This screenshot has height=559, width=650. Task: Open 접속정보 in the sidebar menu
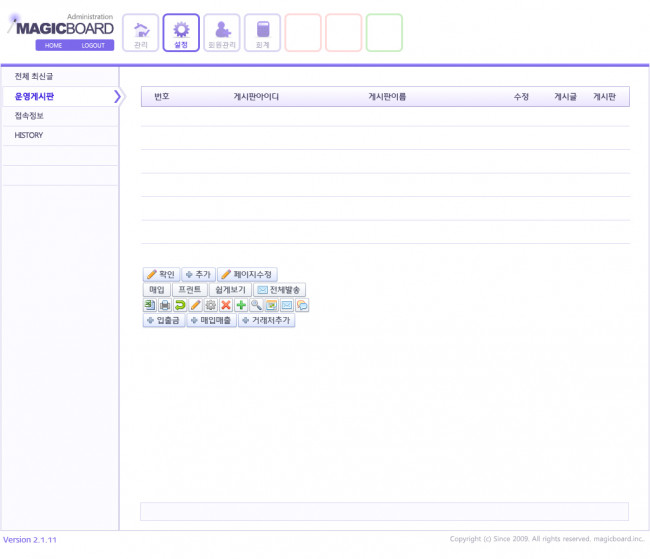(29, 116)
